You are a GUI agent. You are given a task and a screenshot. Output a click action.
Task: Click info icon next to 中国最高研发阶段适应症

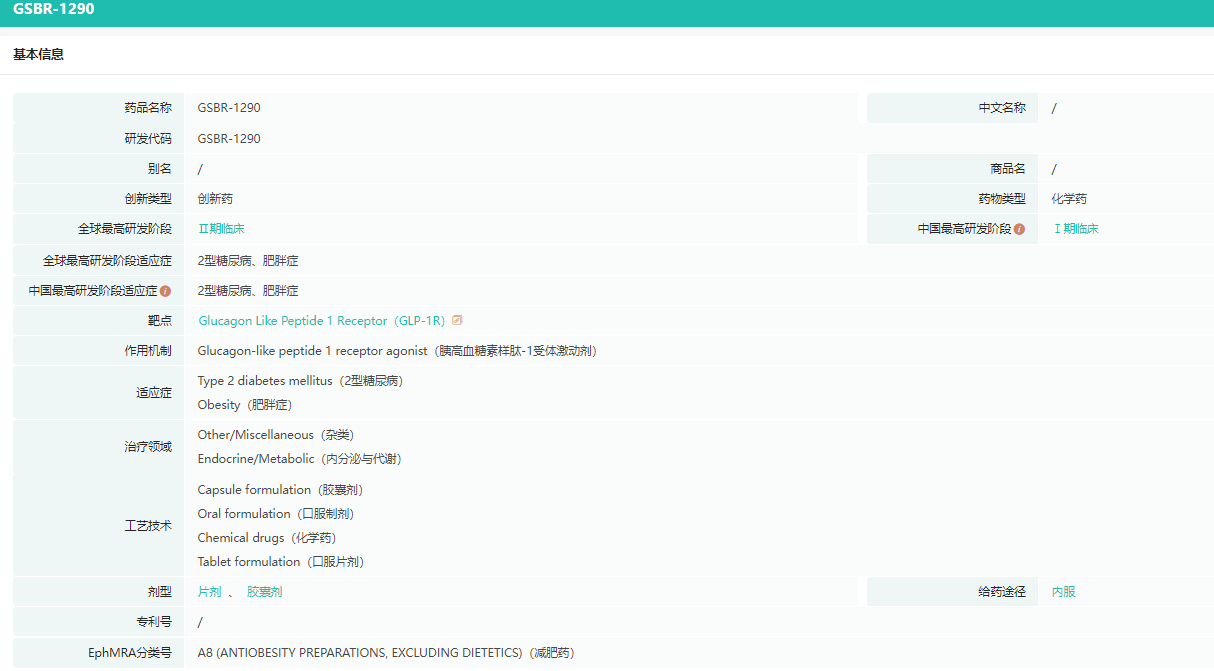[x=165, y=291]
